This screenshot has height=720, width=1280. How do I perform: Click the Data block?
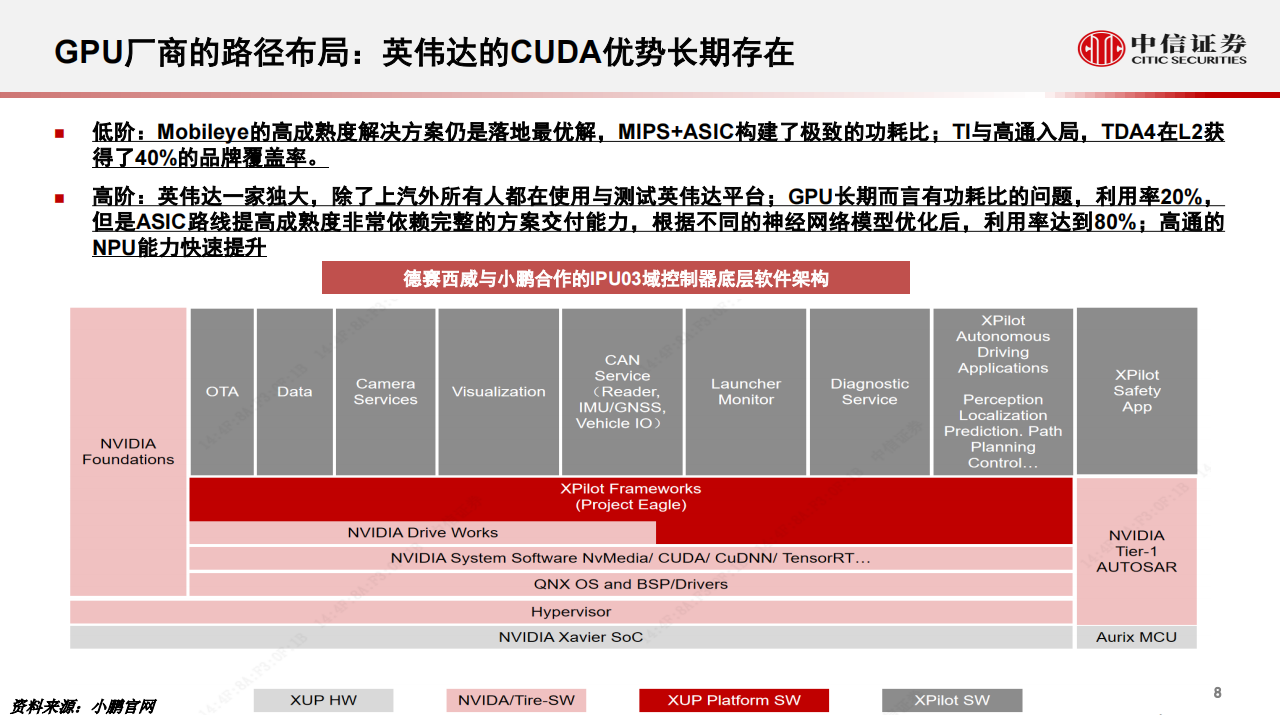295,392
